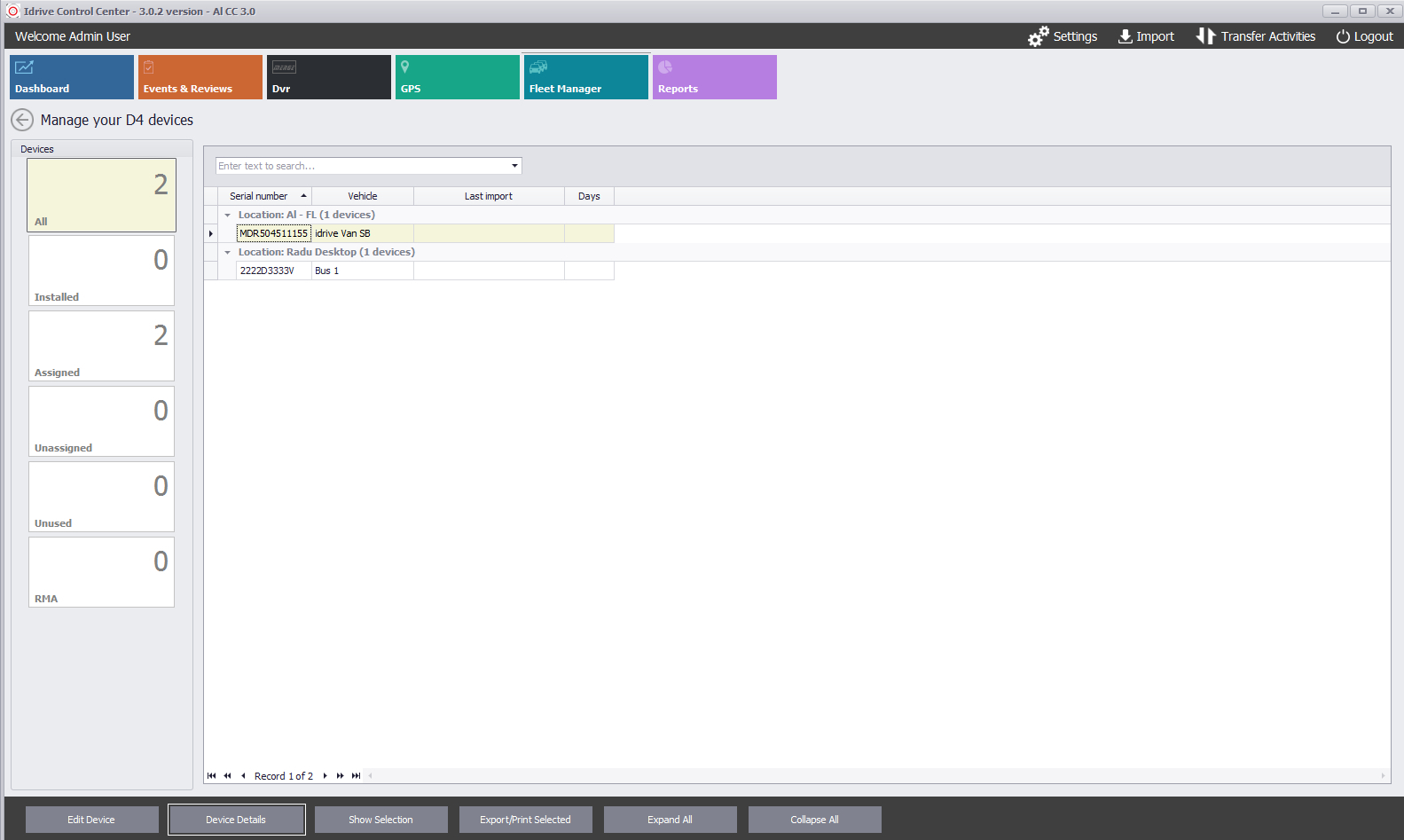The image size is (1404, 840).
Task: Click the Edit Device button
Action: 91,820
